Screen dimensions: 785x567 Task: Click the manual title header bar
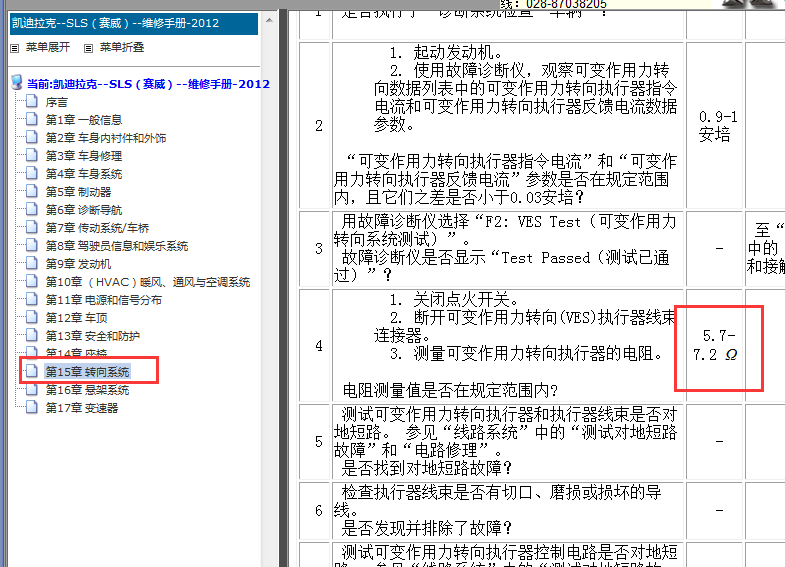(134, 24)
